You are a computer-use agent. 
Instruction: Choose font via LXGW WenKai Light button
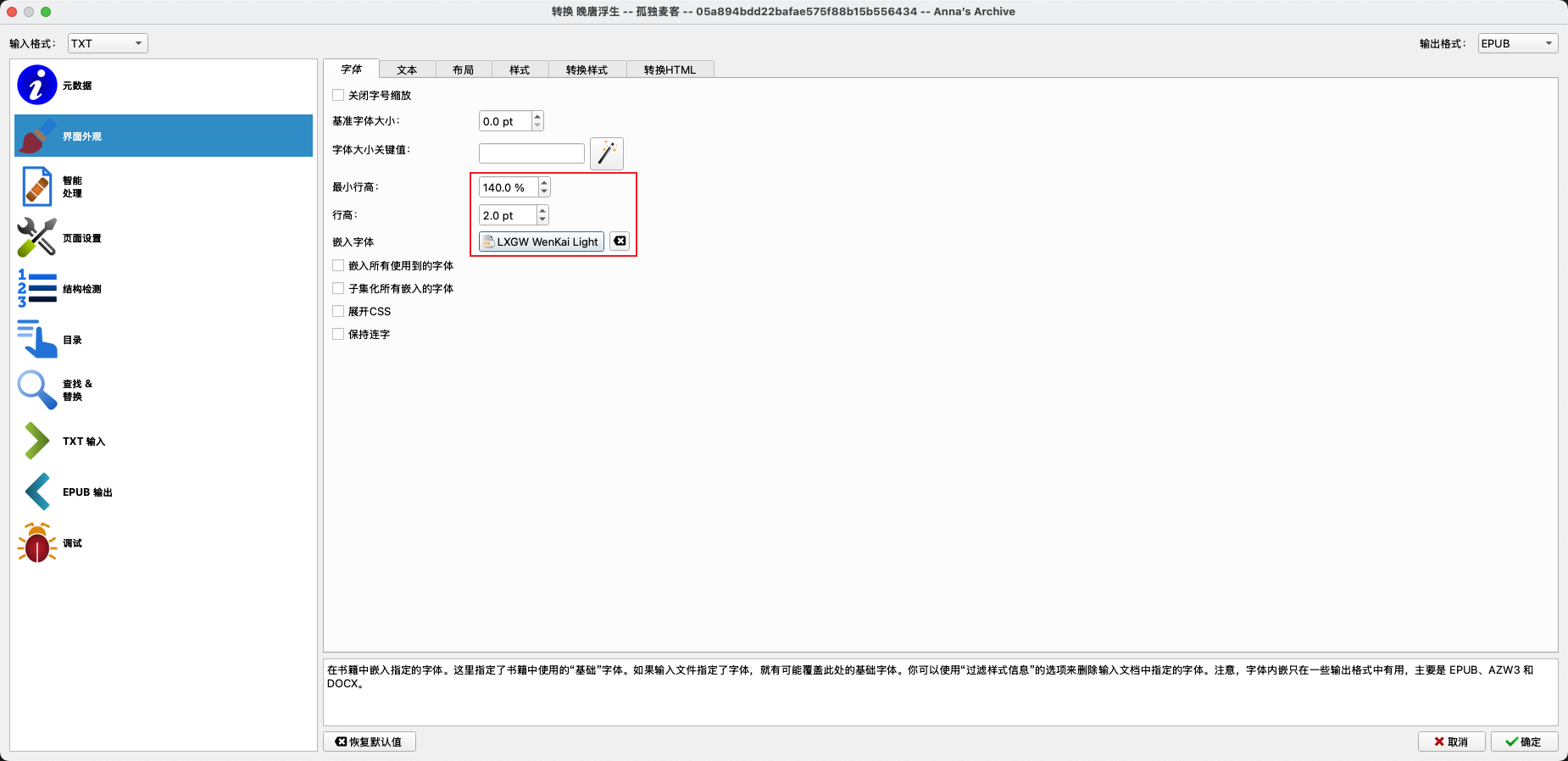[542, 242]
